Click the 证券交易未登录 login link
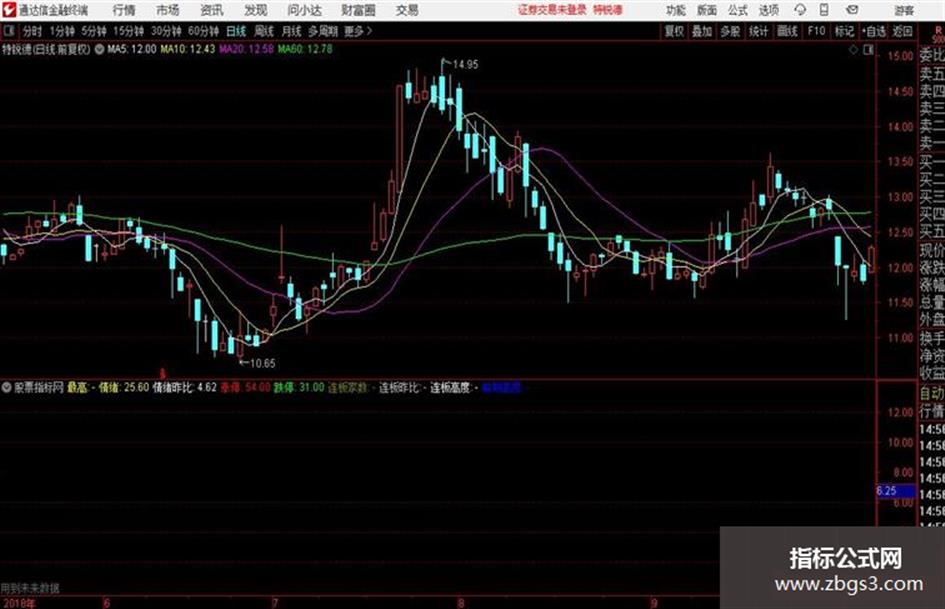Screen dimensions: 945x609 (x=552, y=10)
